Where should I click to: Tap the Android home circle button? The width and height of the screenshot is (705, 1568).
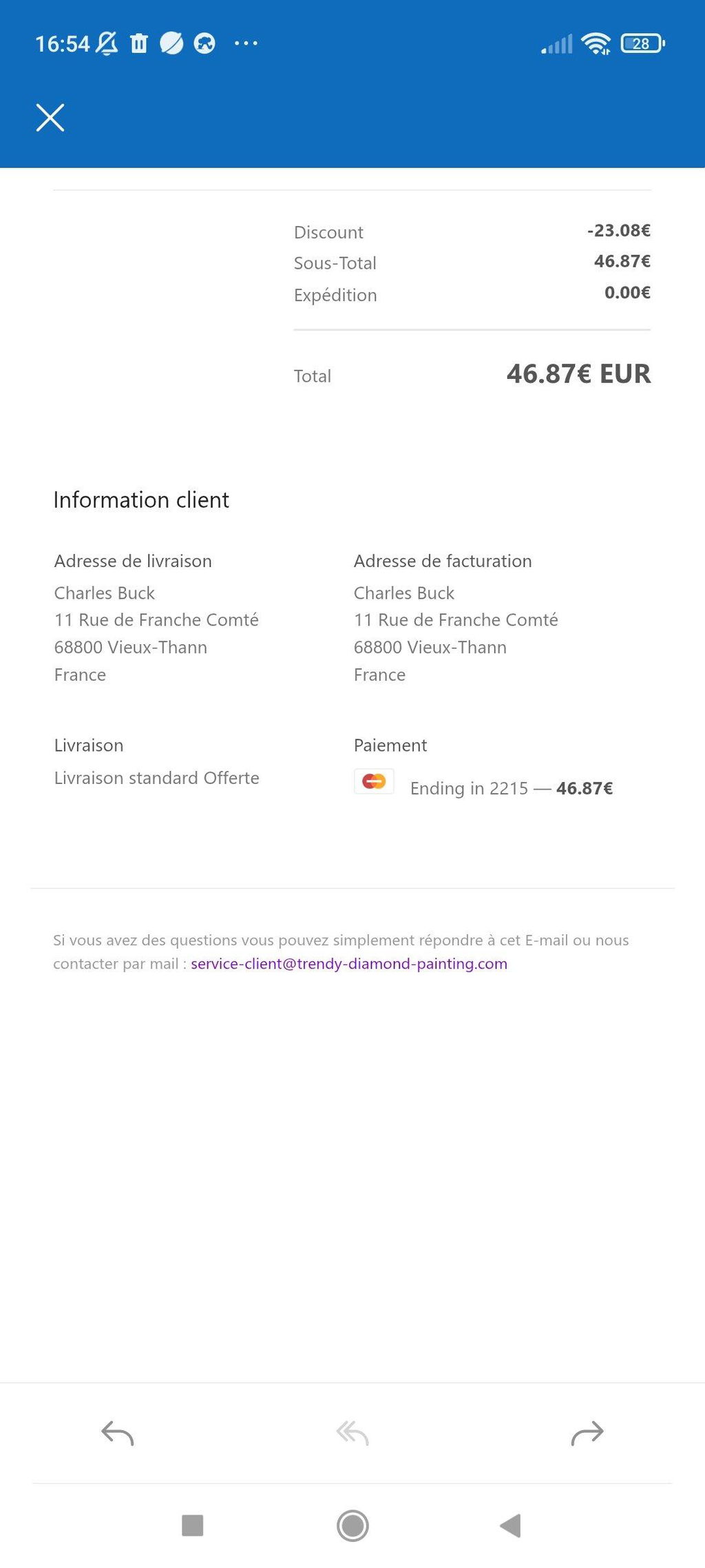[x=352, y=1525]
